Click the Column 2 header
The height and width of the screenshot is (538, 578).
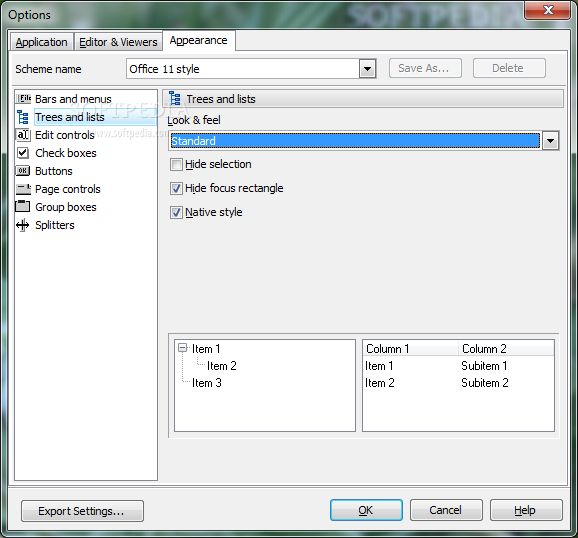pyautogui.click(x=506, y=348)
